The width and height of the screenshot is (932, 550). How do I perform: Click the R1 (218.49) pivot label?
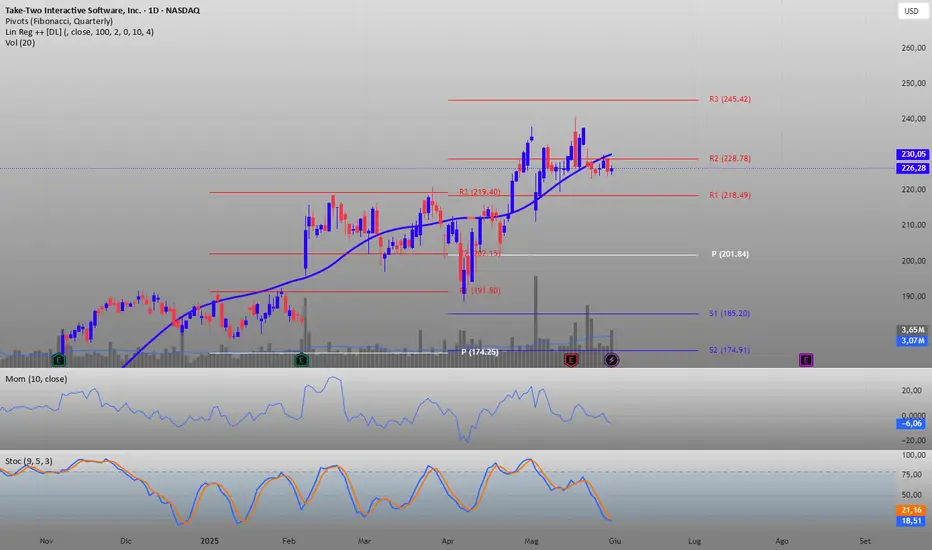730,195
